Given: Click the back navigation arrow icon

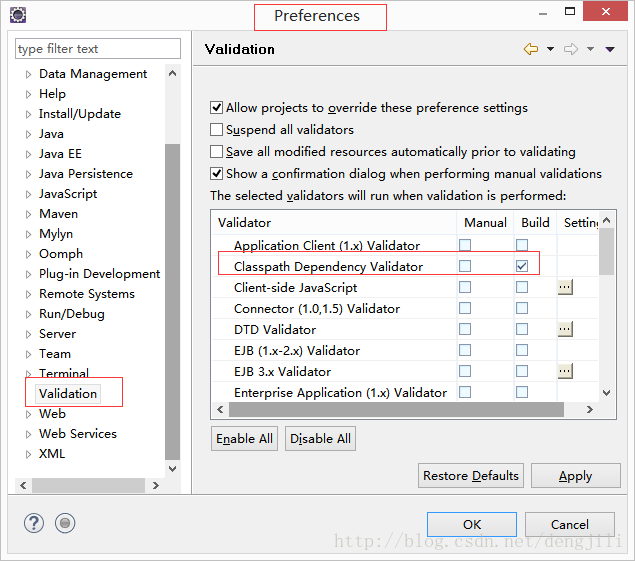Looking at the screenshot, I should [531, 49].
